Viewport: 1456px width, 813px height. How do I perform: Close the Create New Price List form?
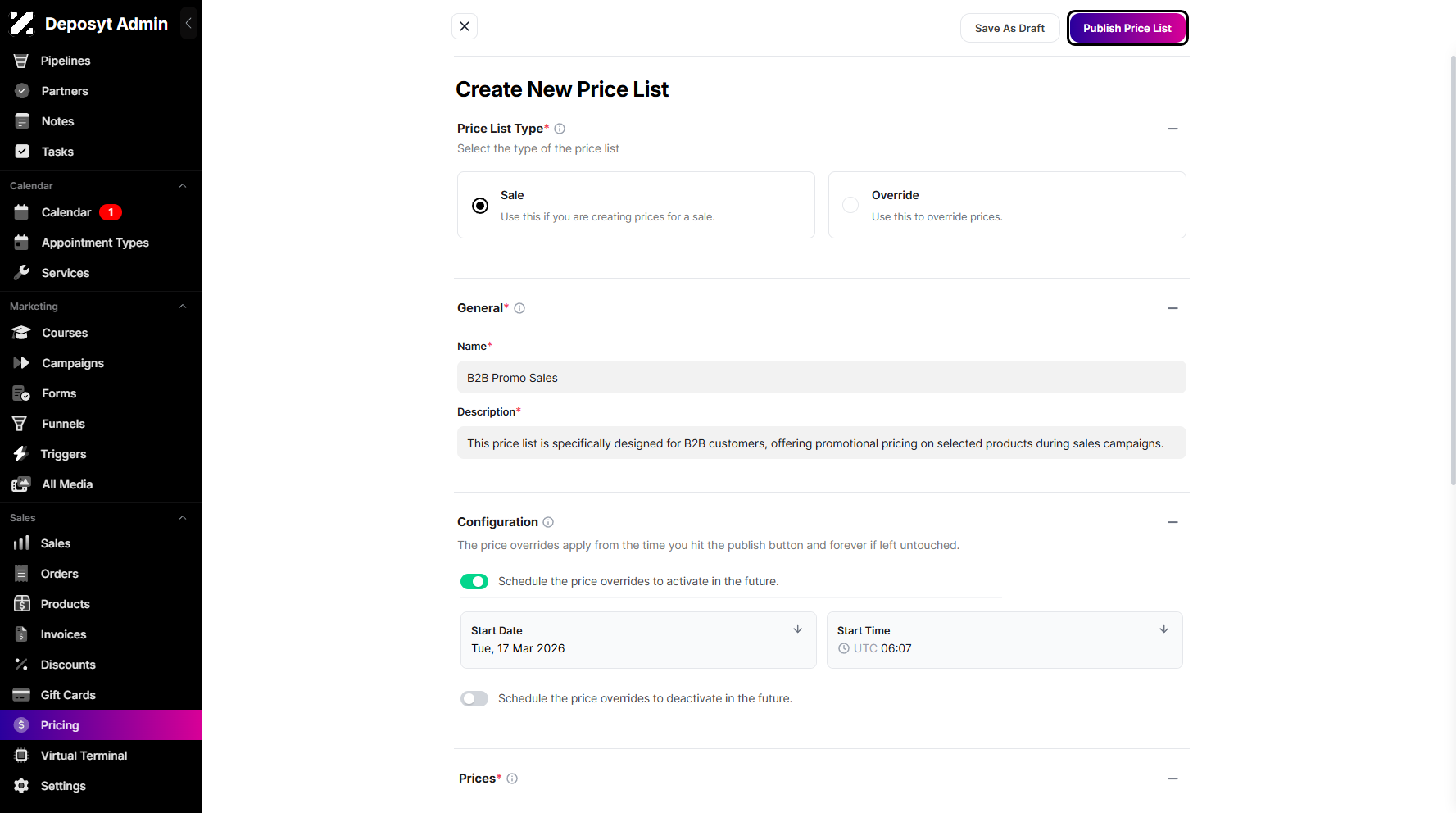point(465,26)
